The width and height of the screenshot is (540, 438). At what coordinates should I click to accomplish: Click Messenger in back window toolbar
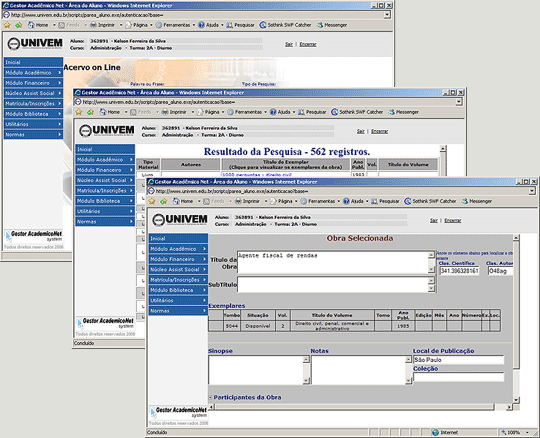332,25
